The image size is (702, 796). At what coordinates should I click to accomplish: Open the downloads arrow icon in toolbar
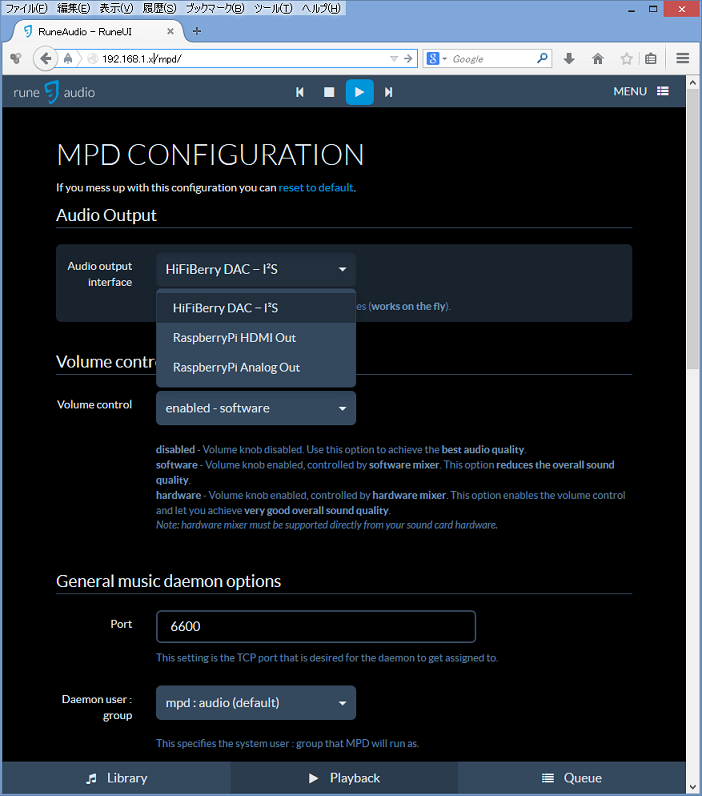point(569,59)
